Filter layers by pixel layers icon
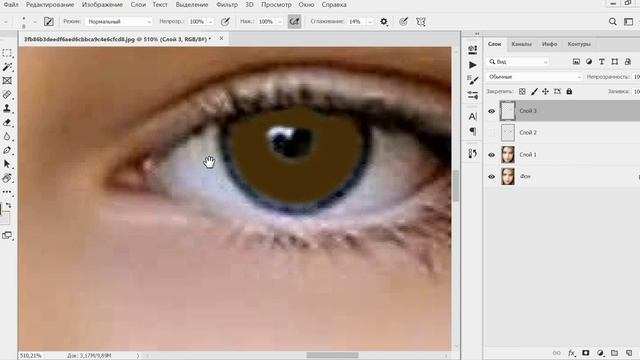640x360 pixels. pos(576,62)
